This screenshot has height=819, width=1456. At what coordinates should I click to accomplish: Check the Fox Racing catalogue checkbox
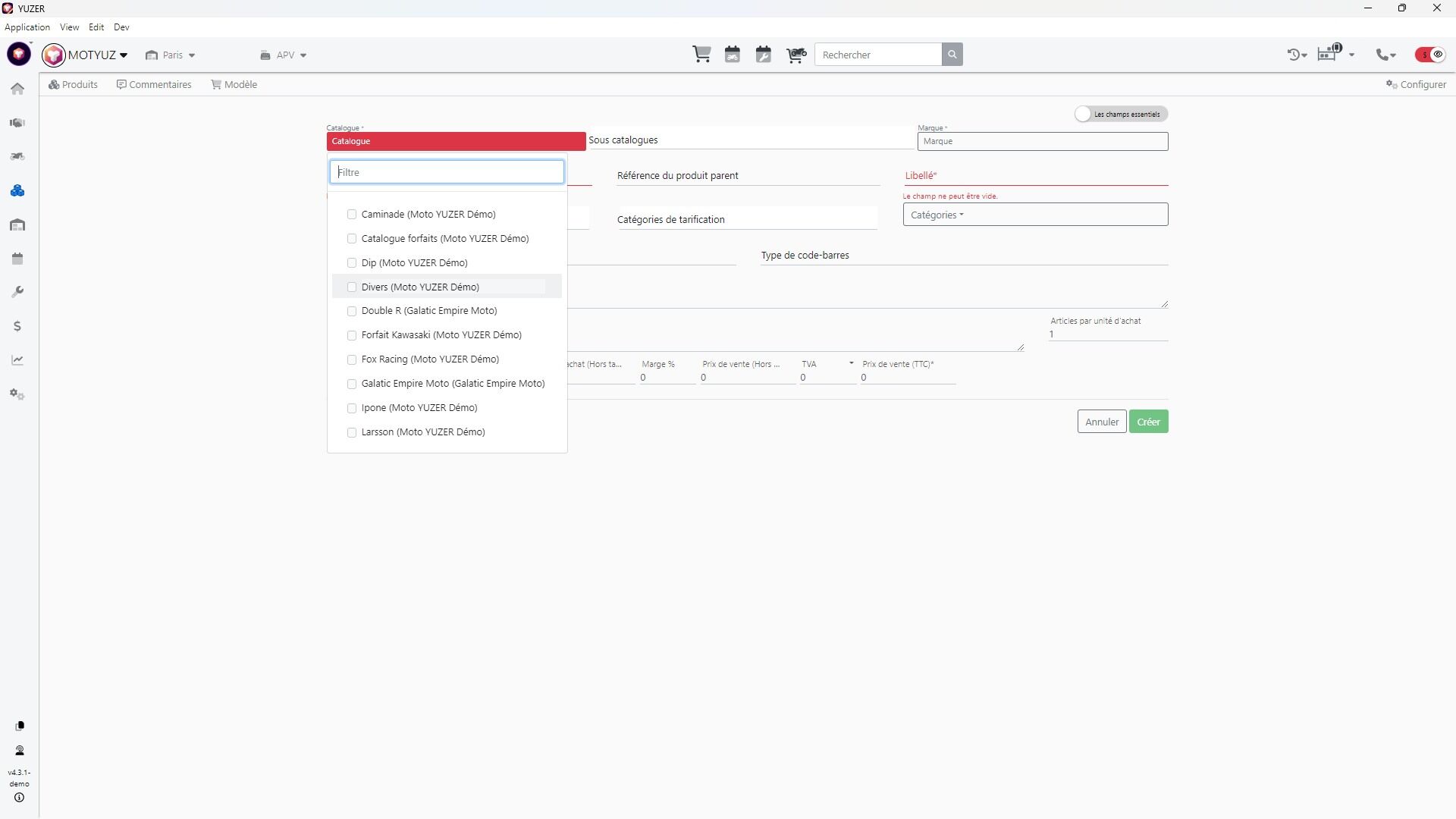tap(352, 359)
